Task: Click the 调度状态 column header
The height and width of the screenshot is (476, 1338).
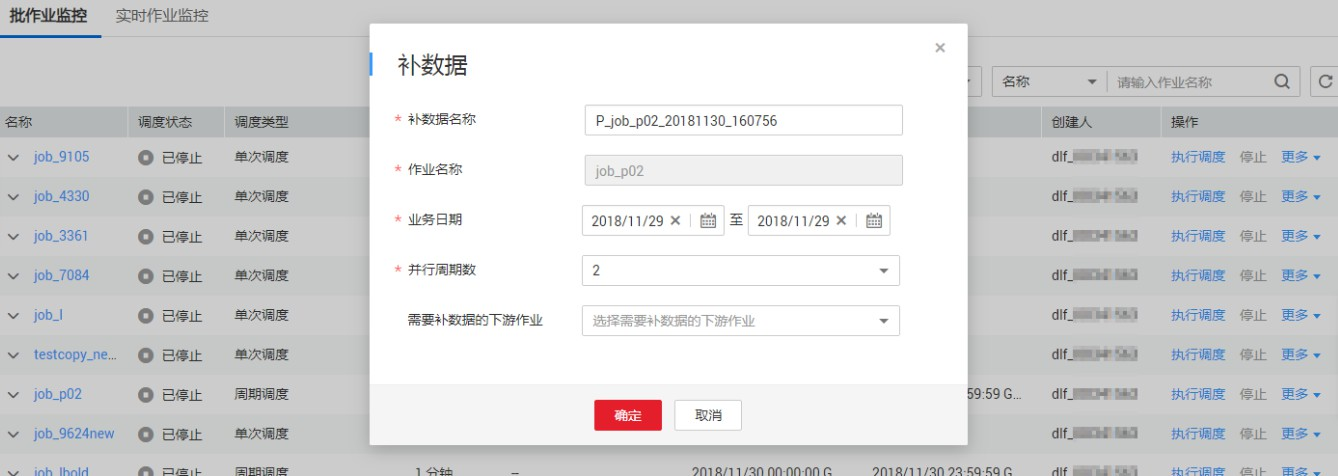Action: point(165,122)
